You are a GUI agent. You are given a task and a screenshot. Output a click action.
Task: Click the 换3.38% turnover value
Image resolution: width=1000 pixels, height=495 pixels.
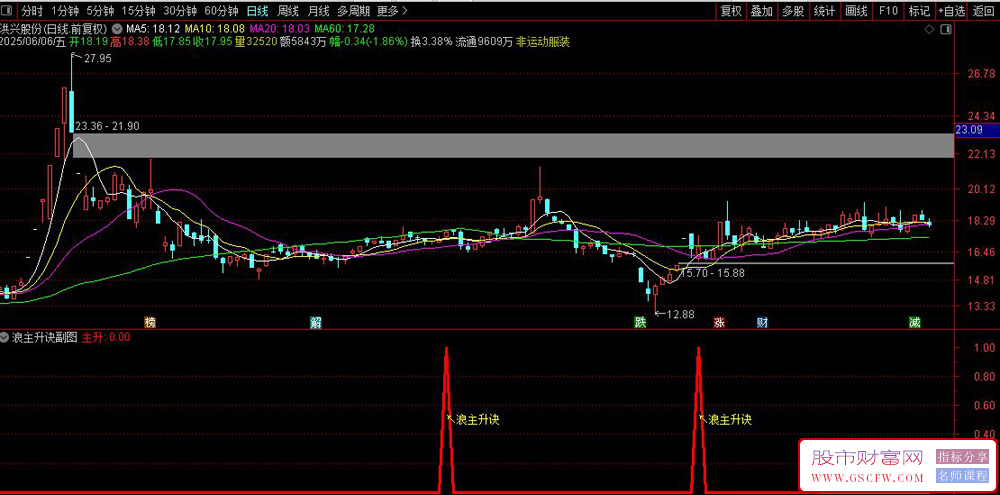click(x=432, y=41)
